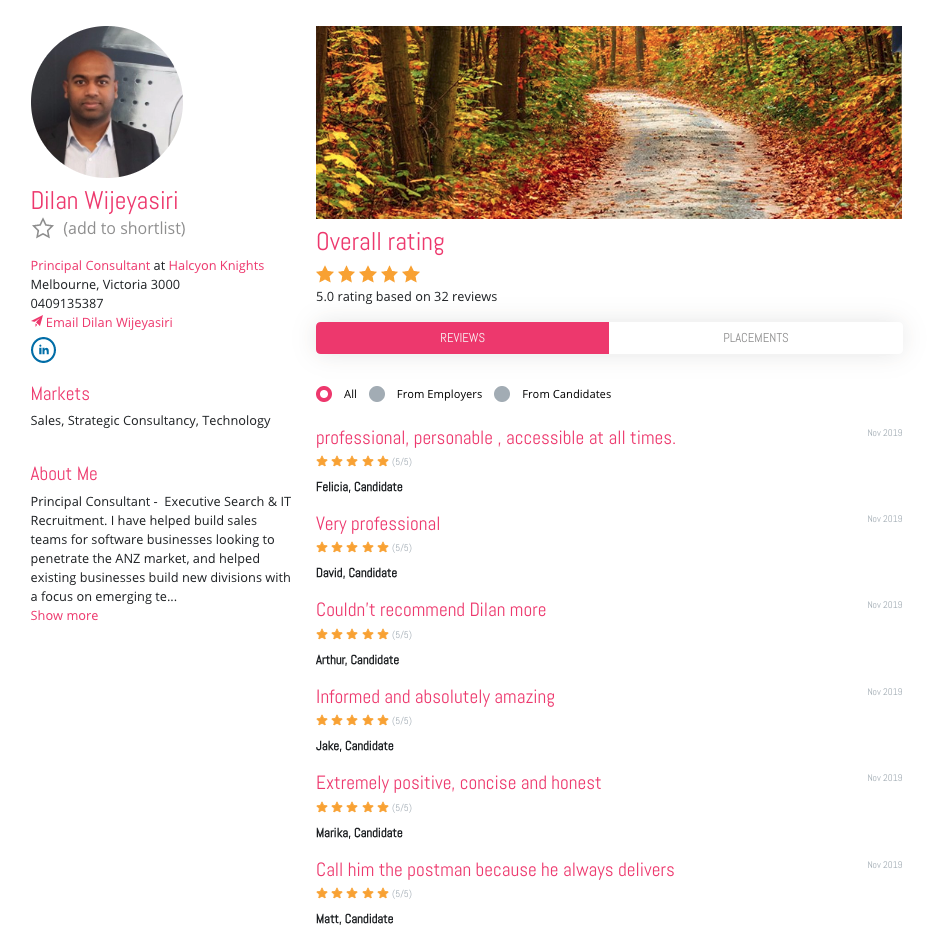The height and width of the screenshot is (930, 936).
Task: Click the stars under Matt's postman review
Action: pyautogui.click(x=352, y=893)
